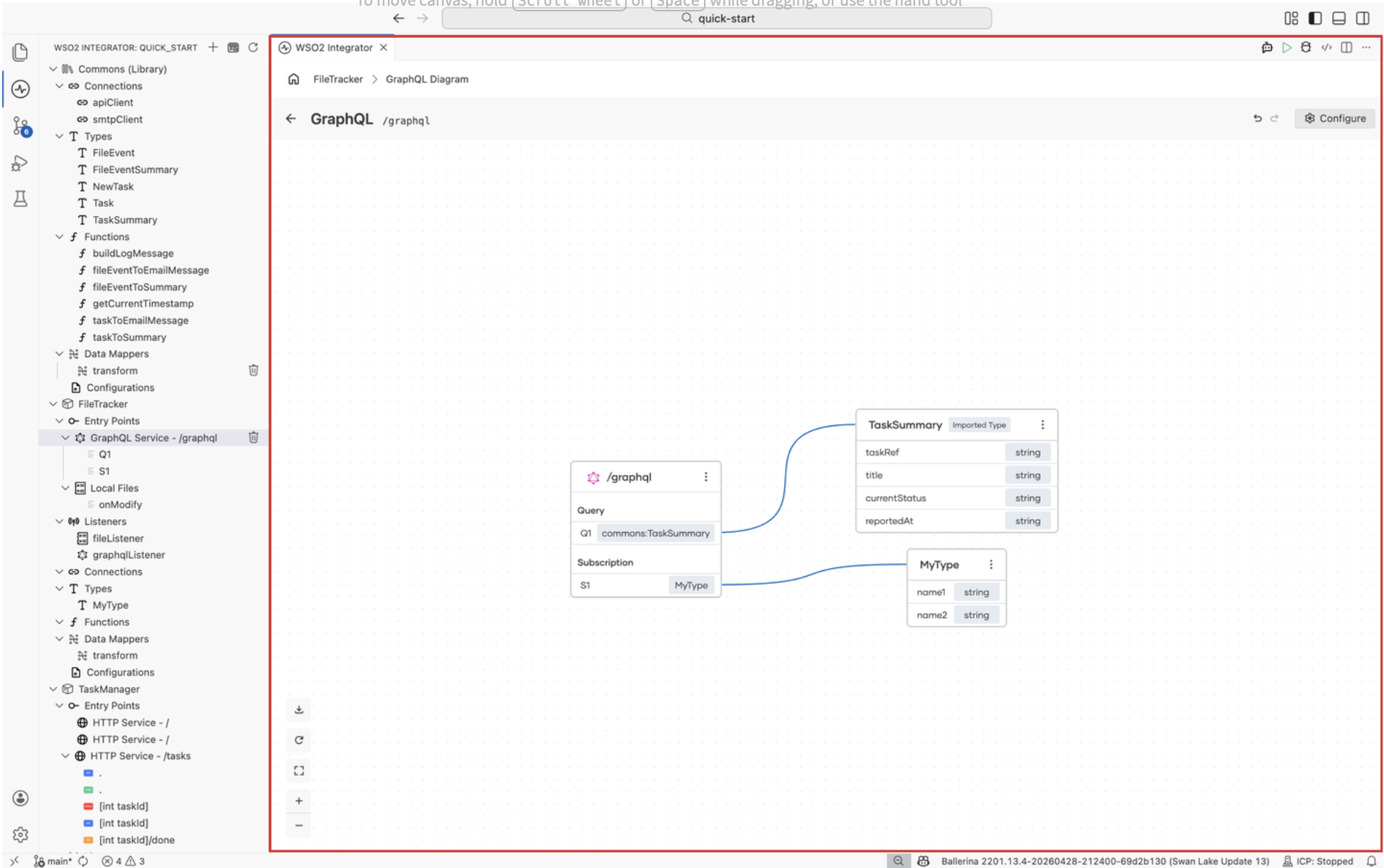1384x868 pixels.
Task: Select the WSO2 Integrator editor tab
Action: click(x=333, y=48)
